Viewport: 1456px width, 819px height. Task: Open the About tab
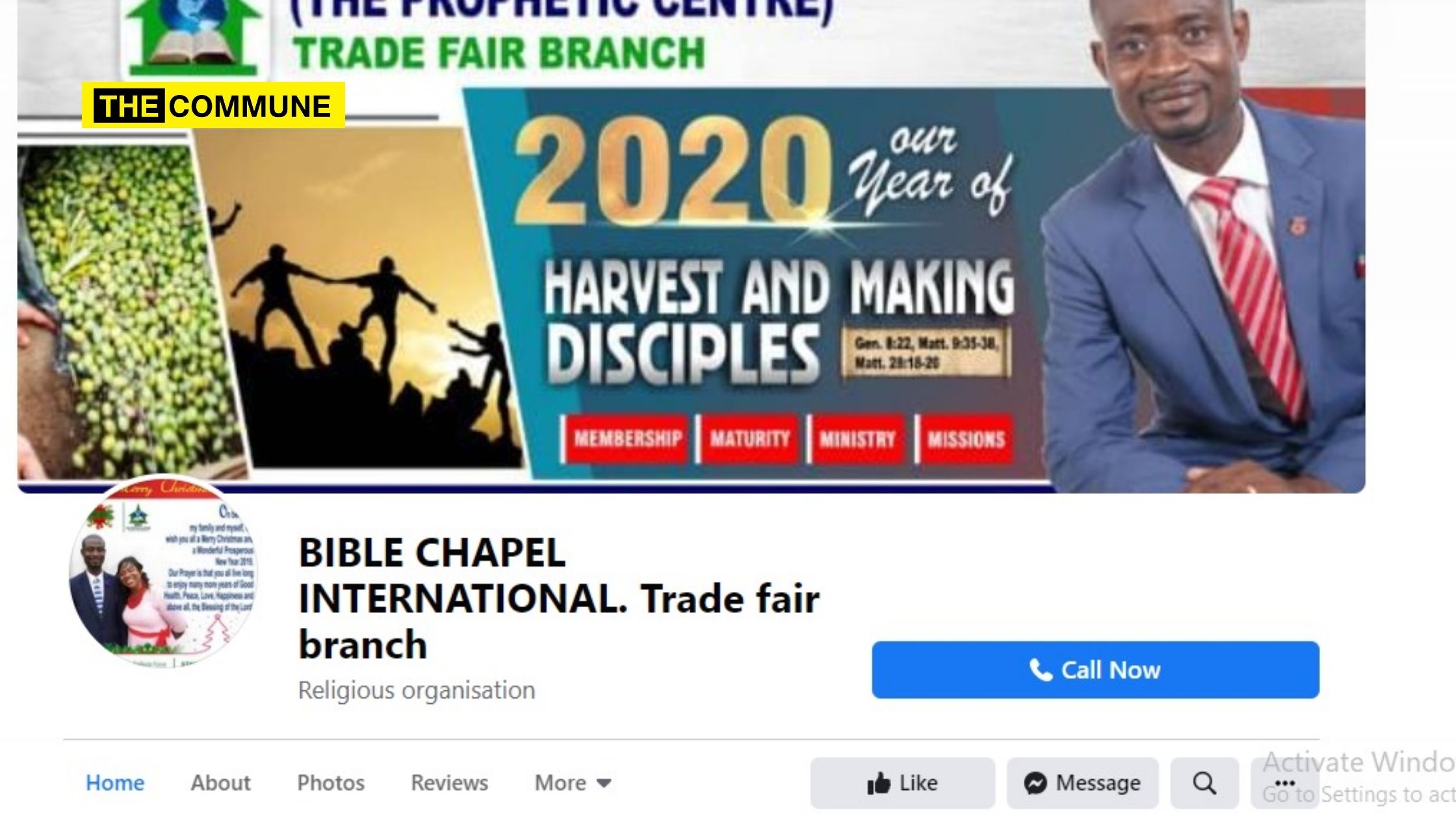pos(220,783)
